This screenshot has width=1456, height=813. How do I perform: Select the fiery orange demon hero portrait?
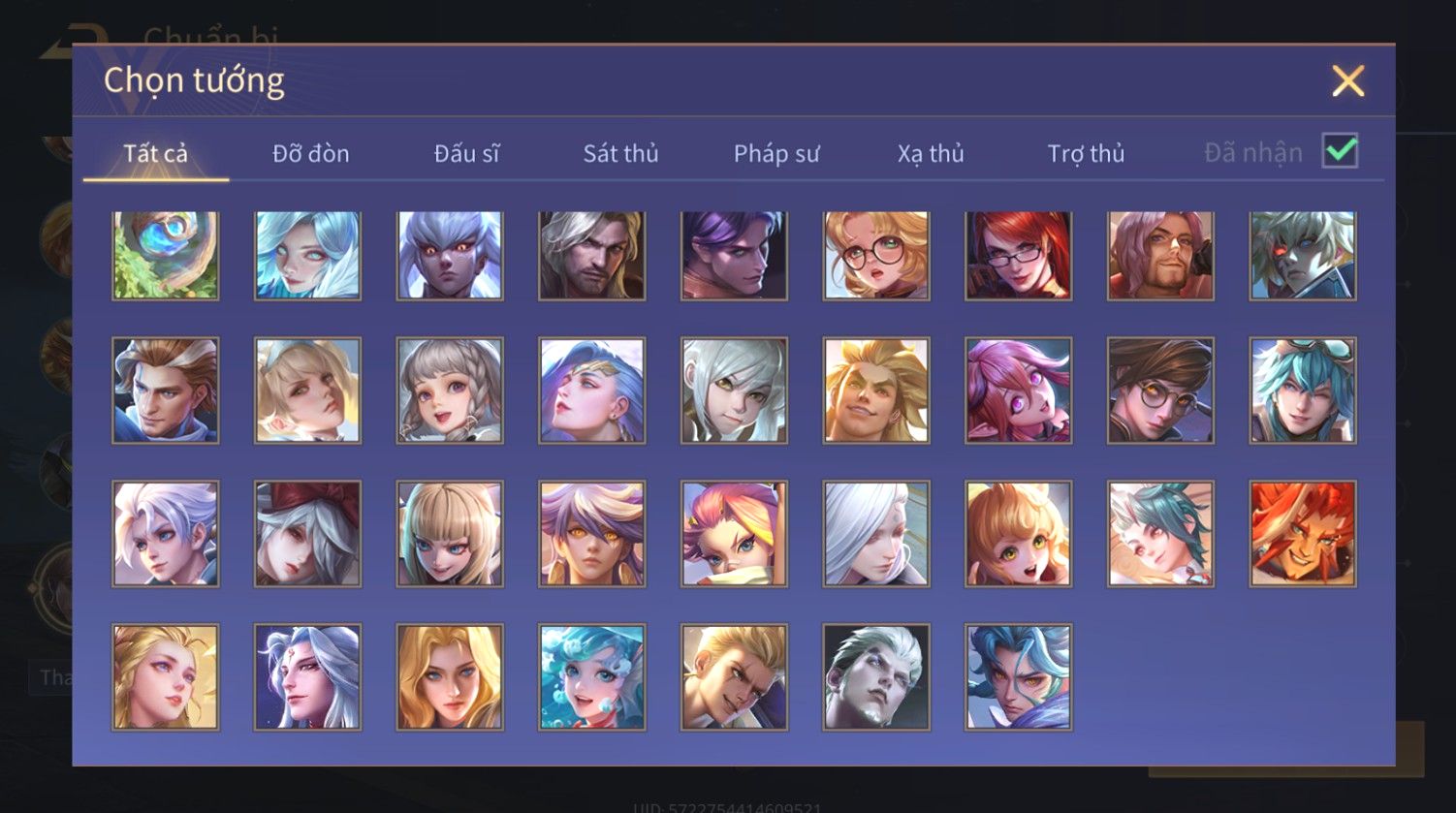[x=1303, y=534]
